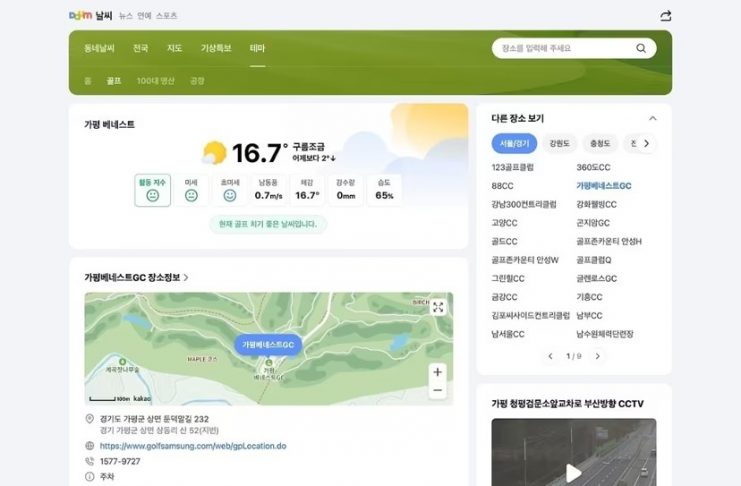Open the Daum logo home link
This screenshot has height=486, width=741.
click(80, 16)
